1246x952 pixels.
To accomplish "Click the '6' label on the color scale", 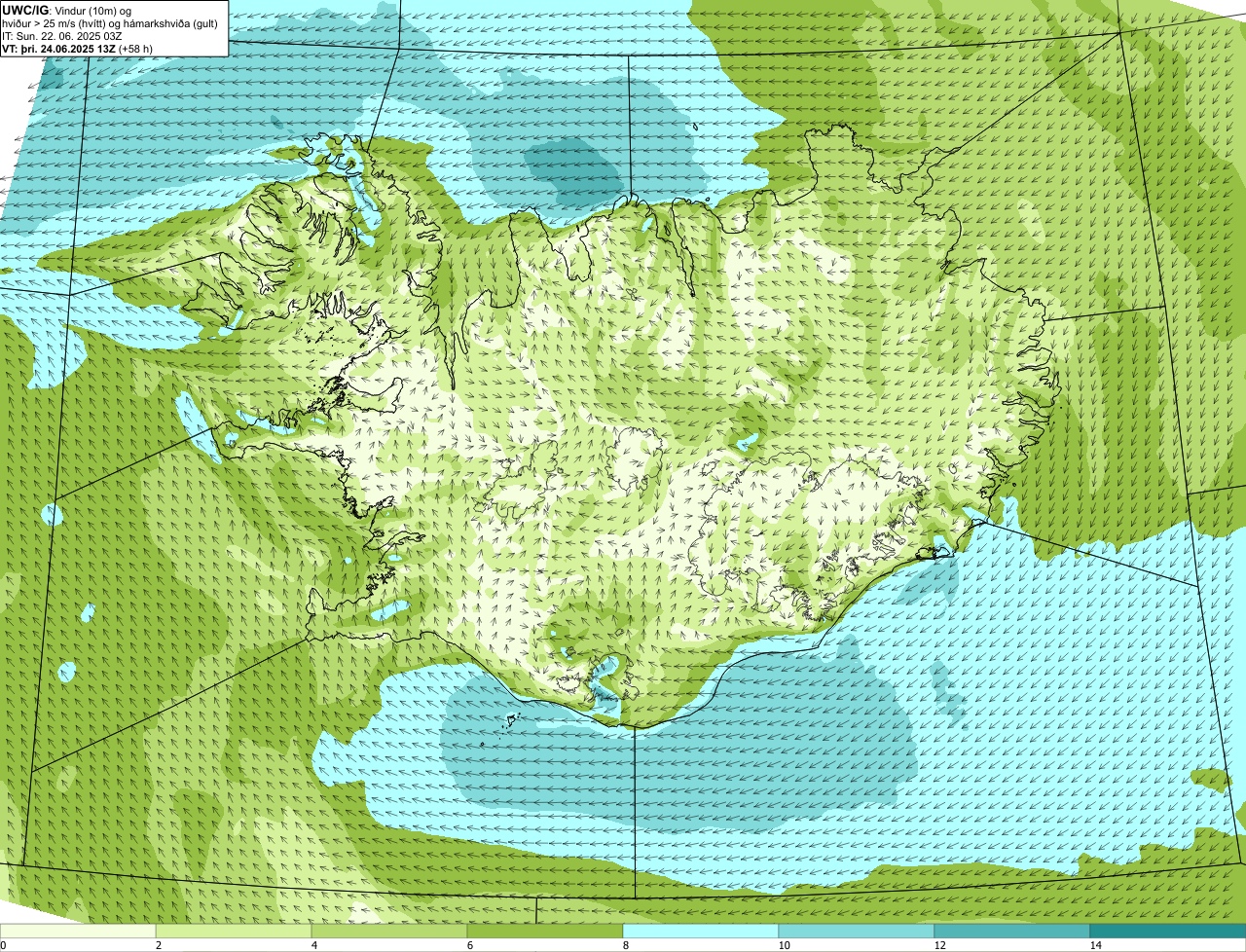I will click(469, 945).
